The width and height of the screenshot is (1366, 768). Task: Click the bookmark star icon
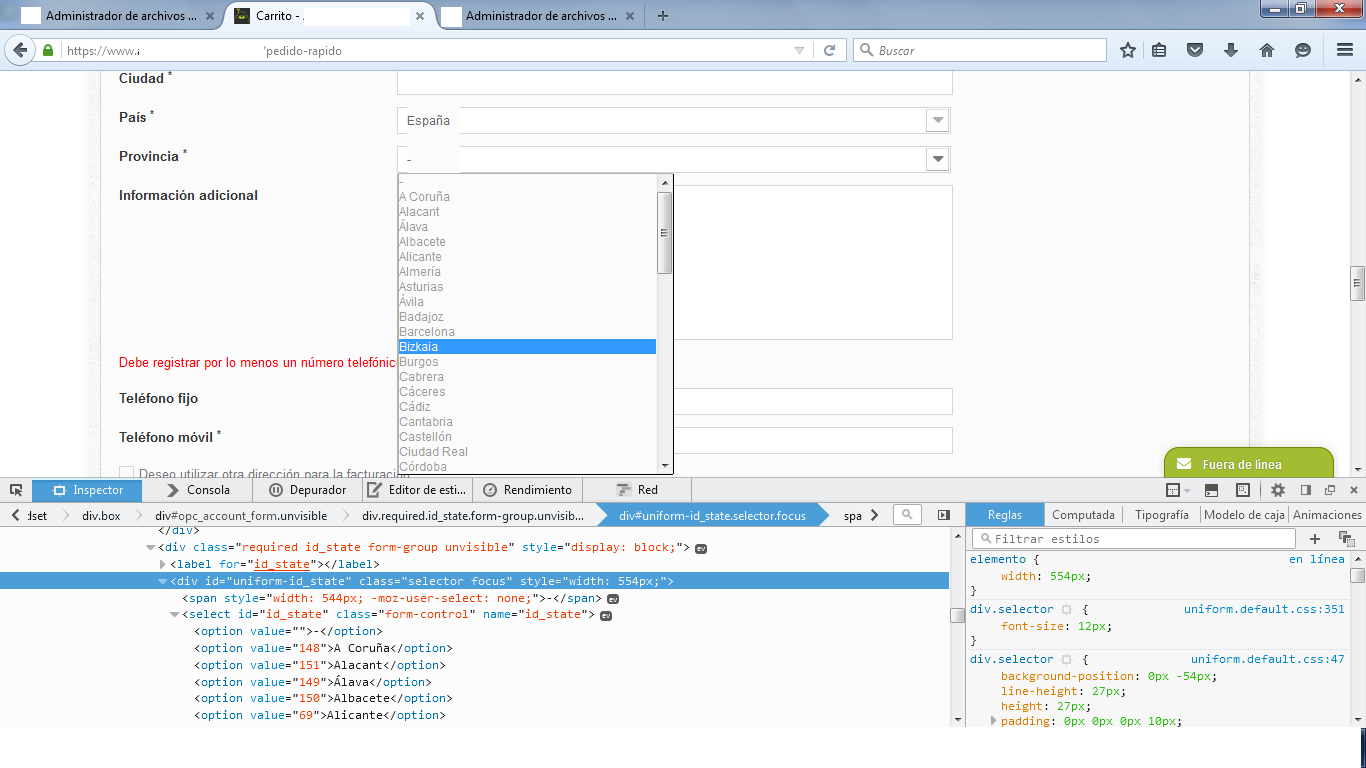pyautogui.click(x=1128, y=50)
